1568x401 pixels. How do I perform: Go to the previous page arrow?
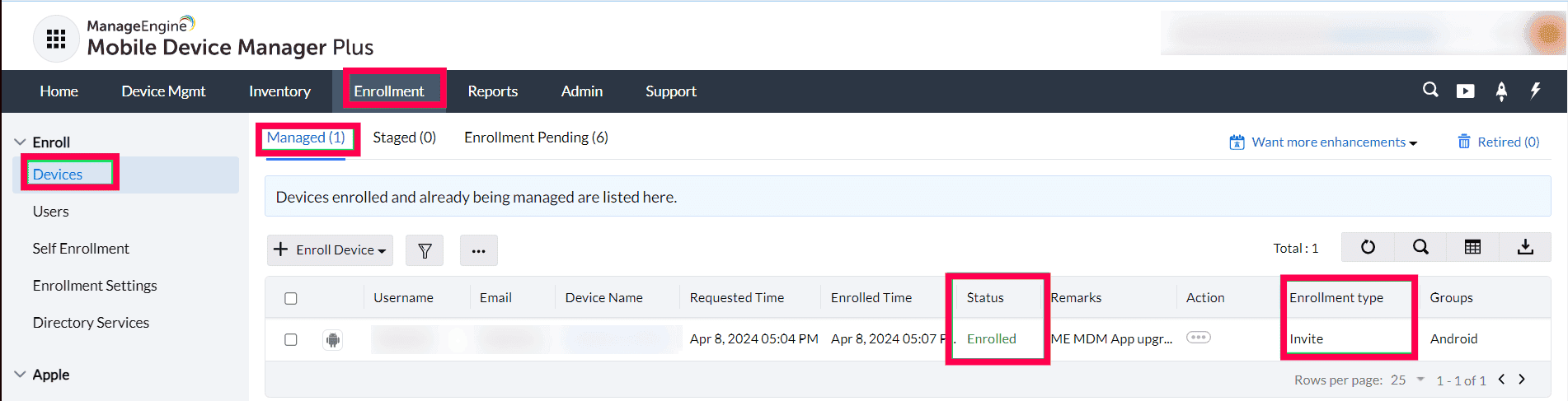tap(1501, 379)
